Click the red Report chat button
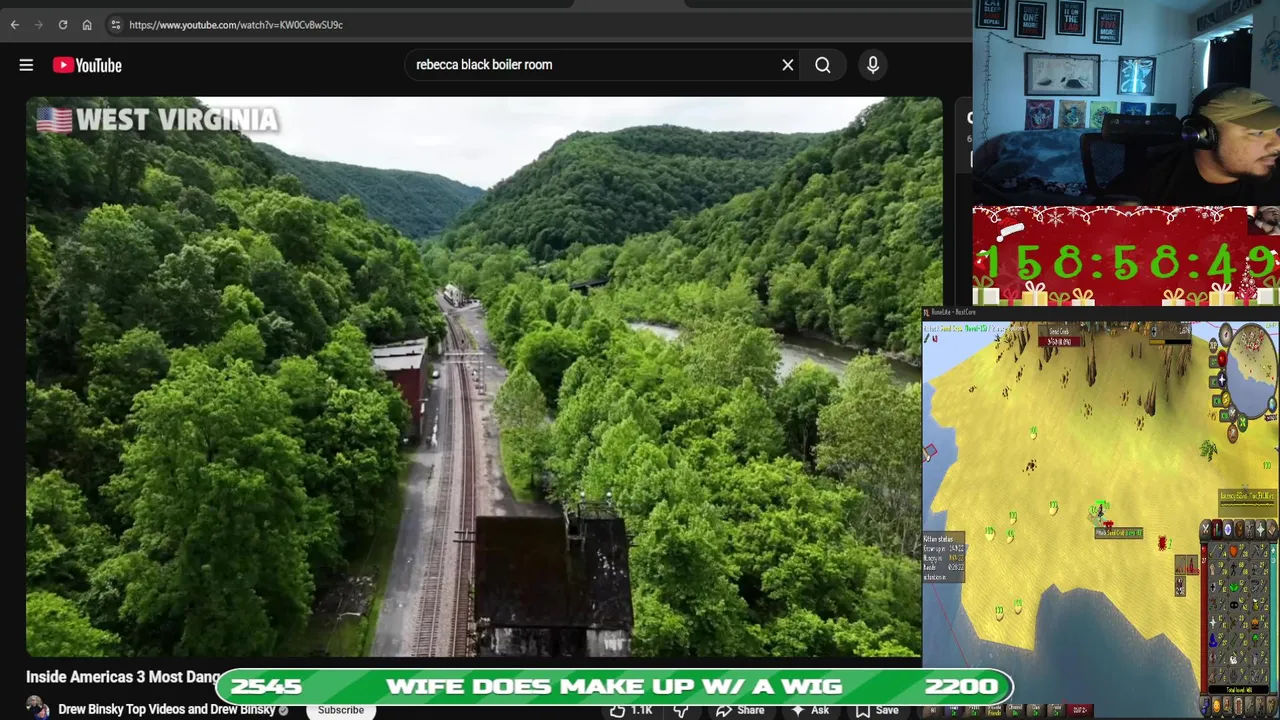The width and height of the screenshot is (1280, 720). (x=1080, y=711)
